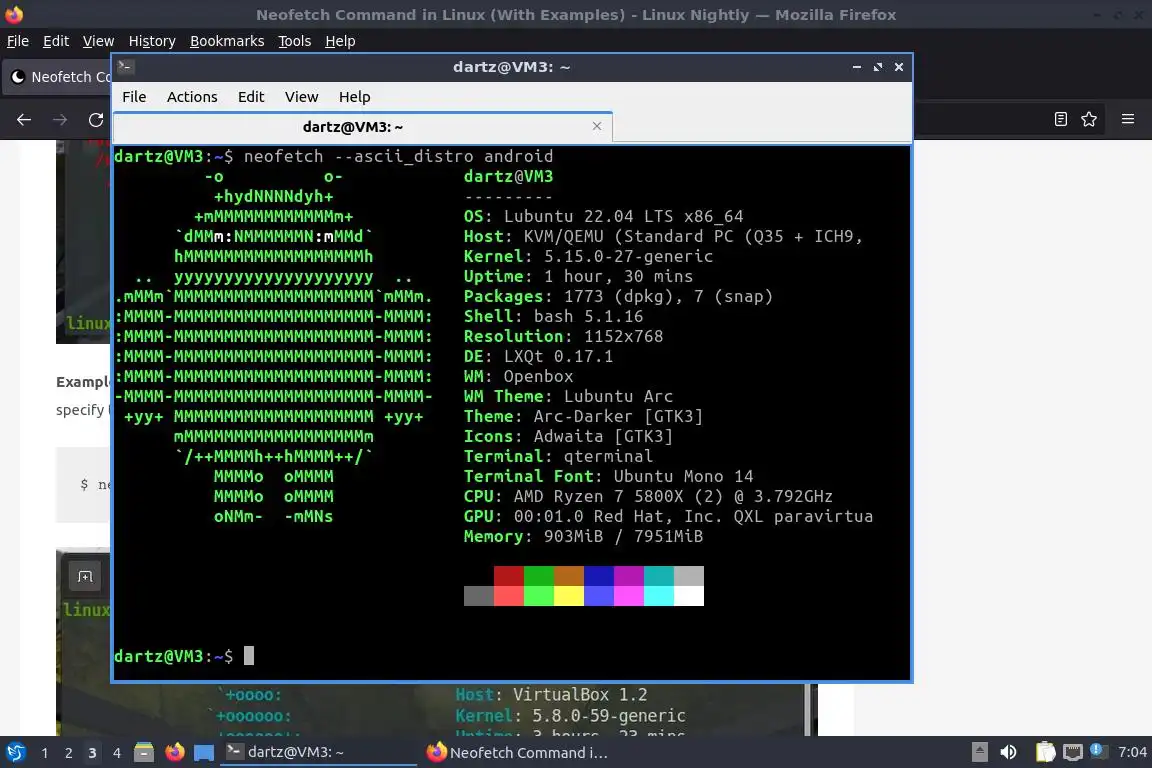Open the terminal File menu

click(x=134, y=97)
